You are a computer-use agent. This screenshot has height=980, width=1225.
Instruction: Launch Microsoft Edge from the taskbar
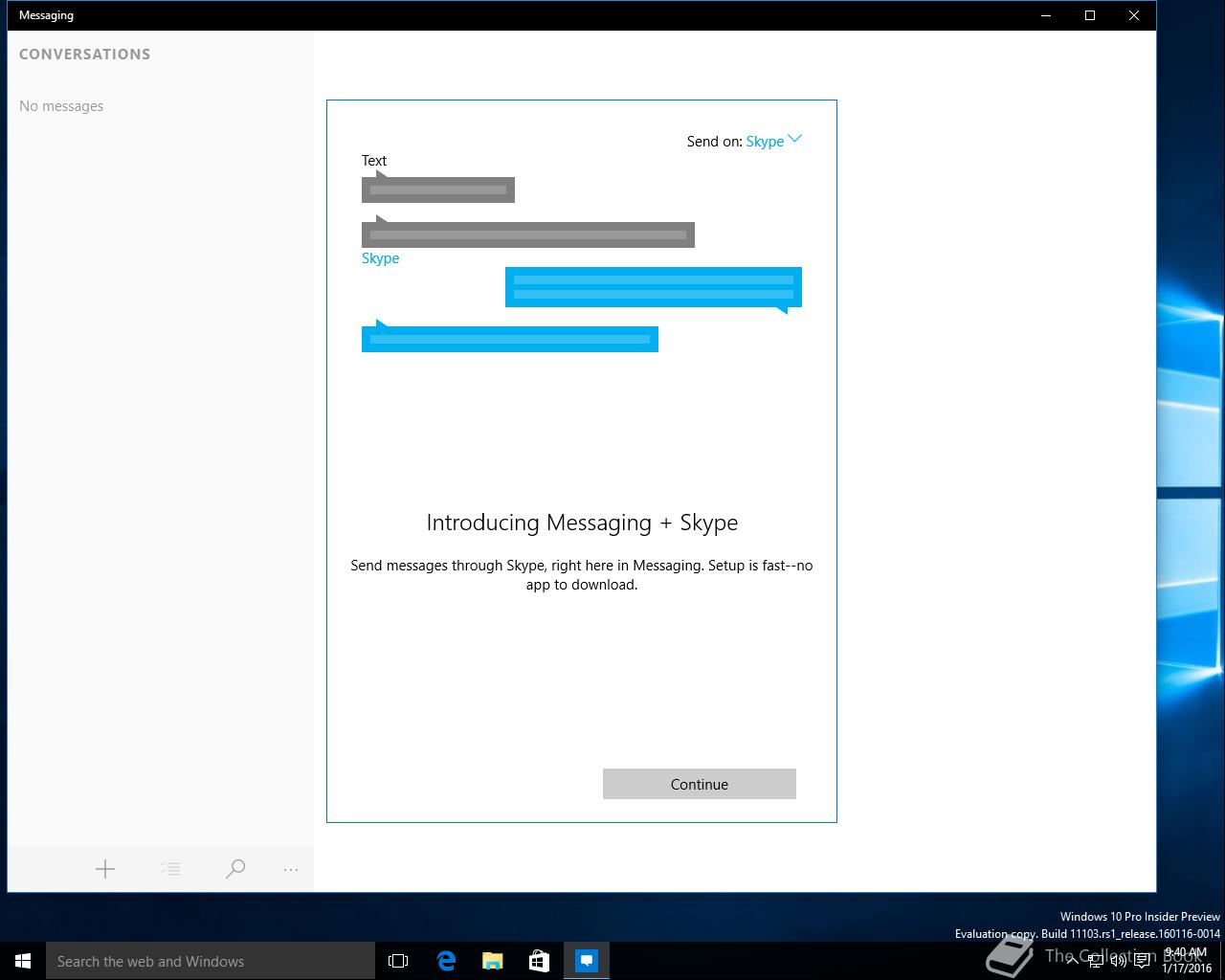point(446,961)
